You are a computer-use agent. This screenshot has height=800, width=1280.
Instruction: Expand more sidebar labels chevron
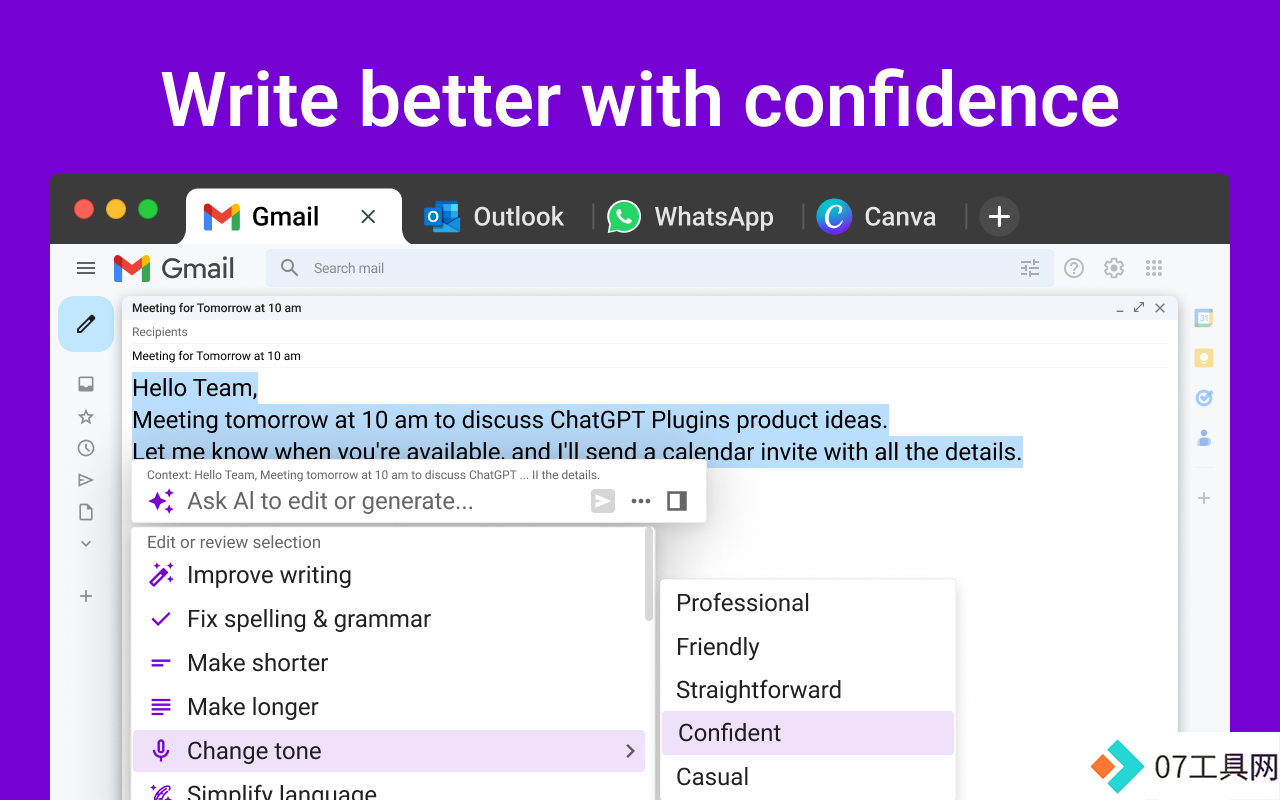coord(86,544)
